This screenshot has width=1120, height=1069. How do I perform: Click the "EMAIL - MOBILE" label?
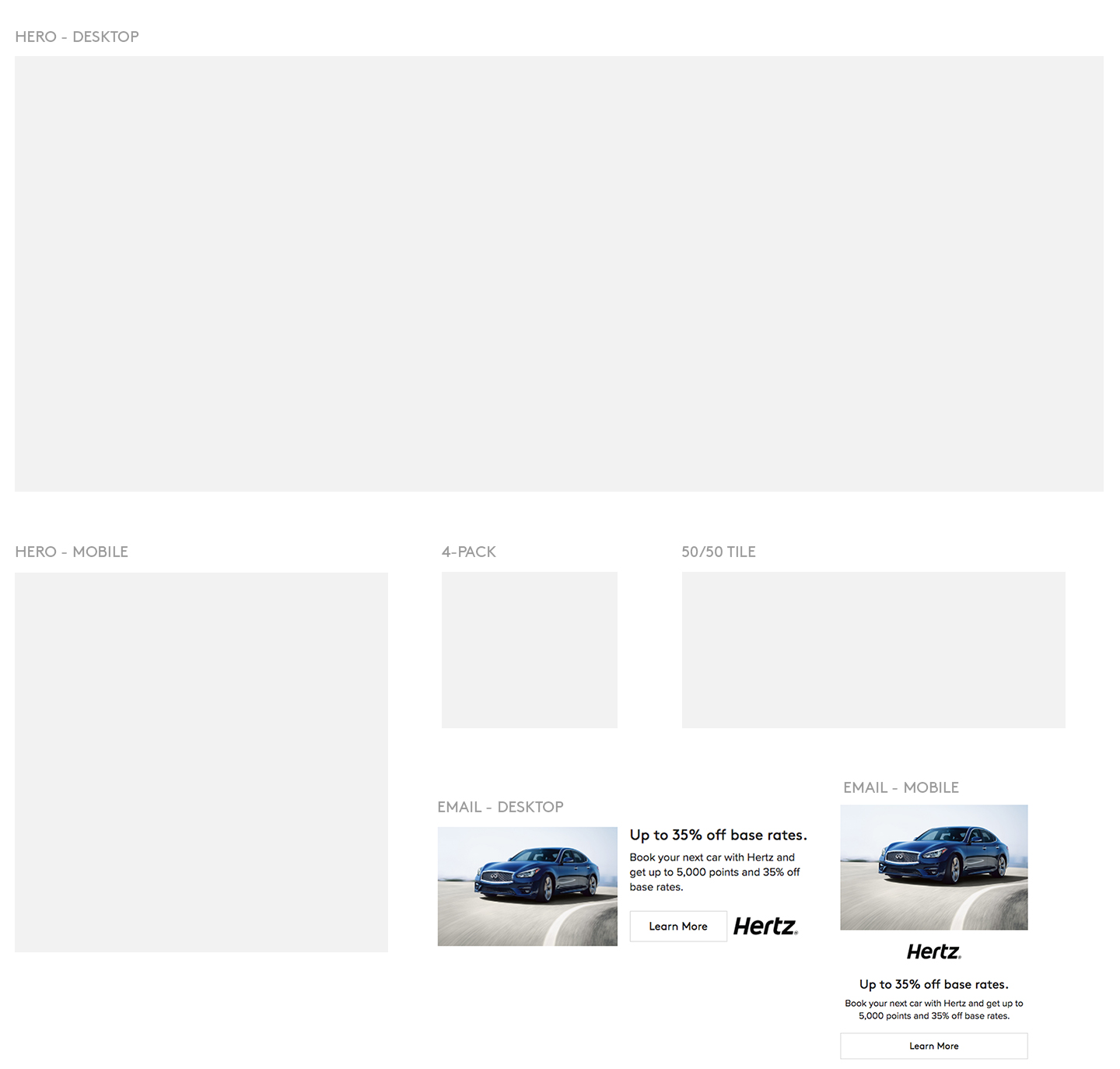pyautogui.click(x=901, y=787)
